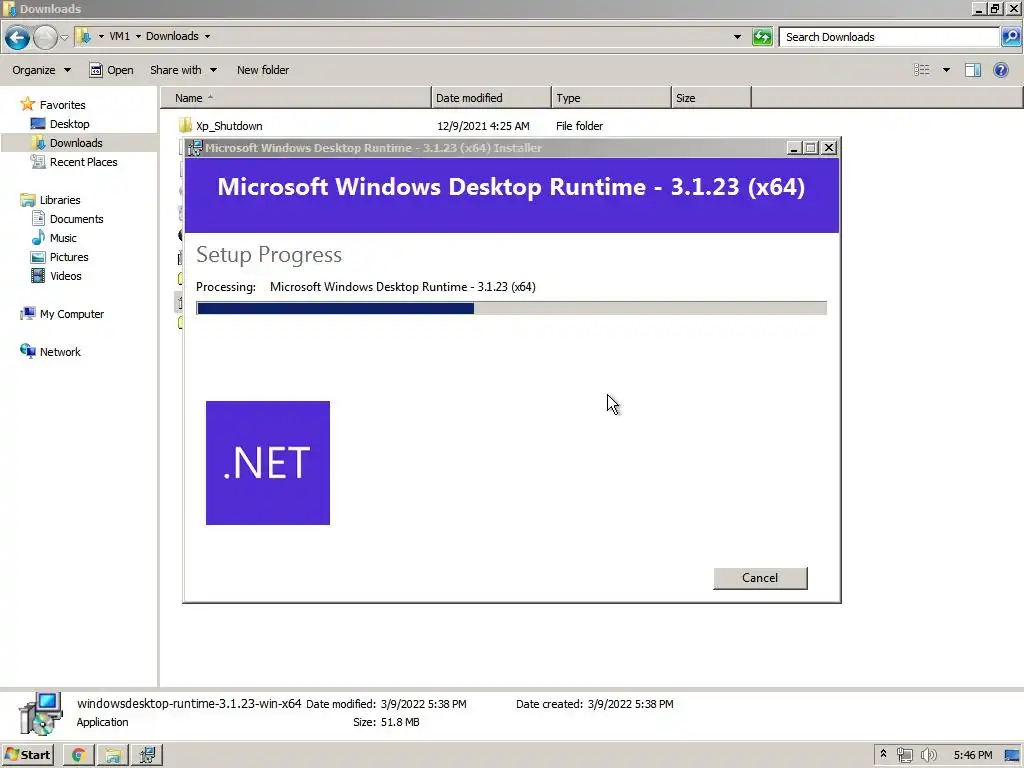
Task: Click the installer file icon in details pane
Action: pyautogui.click(x=41, y=713)
